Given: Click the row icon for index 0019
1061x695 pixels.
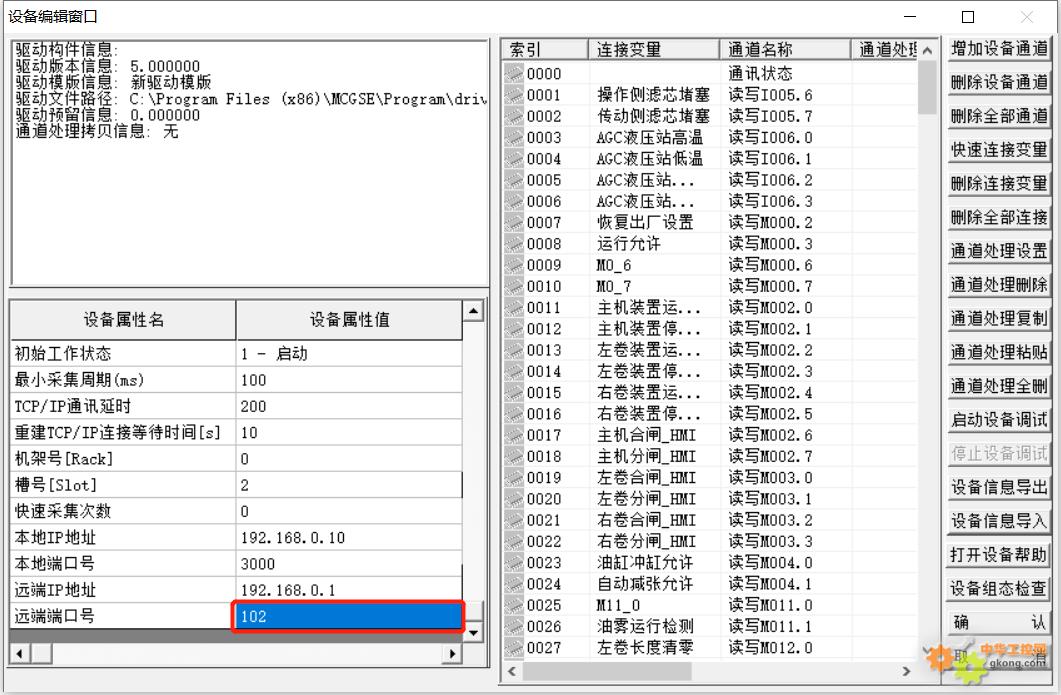Looking at the screenshot, I should [x=514, y=478].
